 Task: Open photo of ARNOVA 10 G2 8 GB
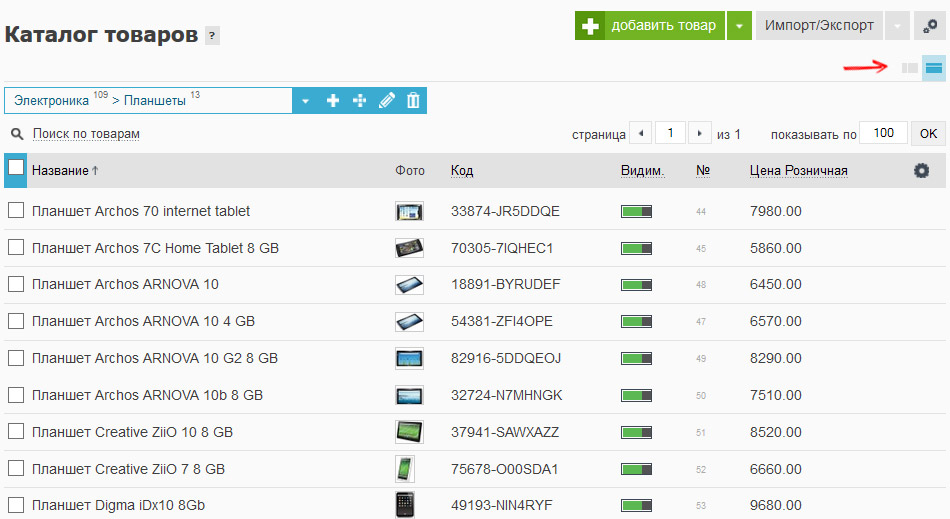point(409,359)
